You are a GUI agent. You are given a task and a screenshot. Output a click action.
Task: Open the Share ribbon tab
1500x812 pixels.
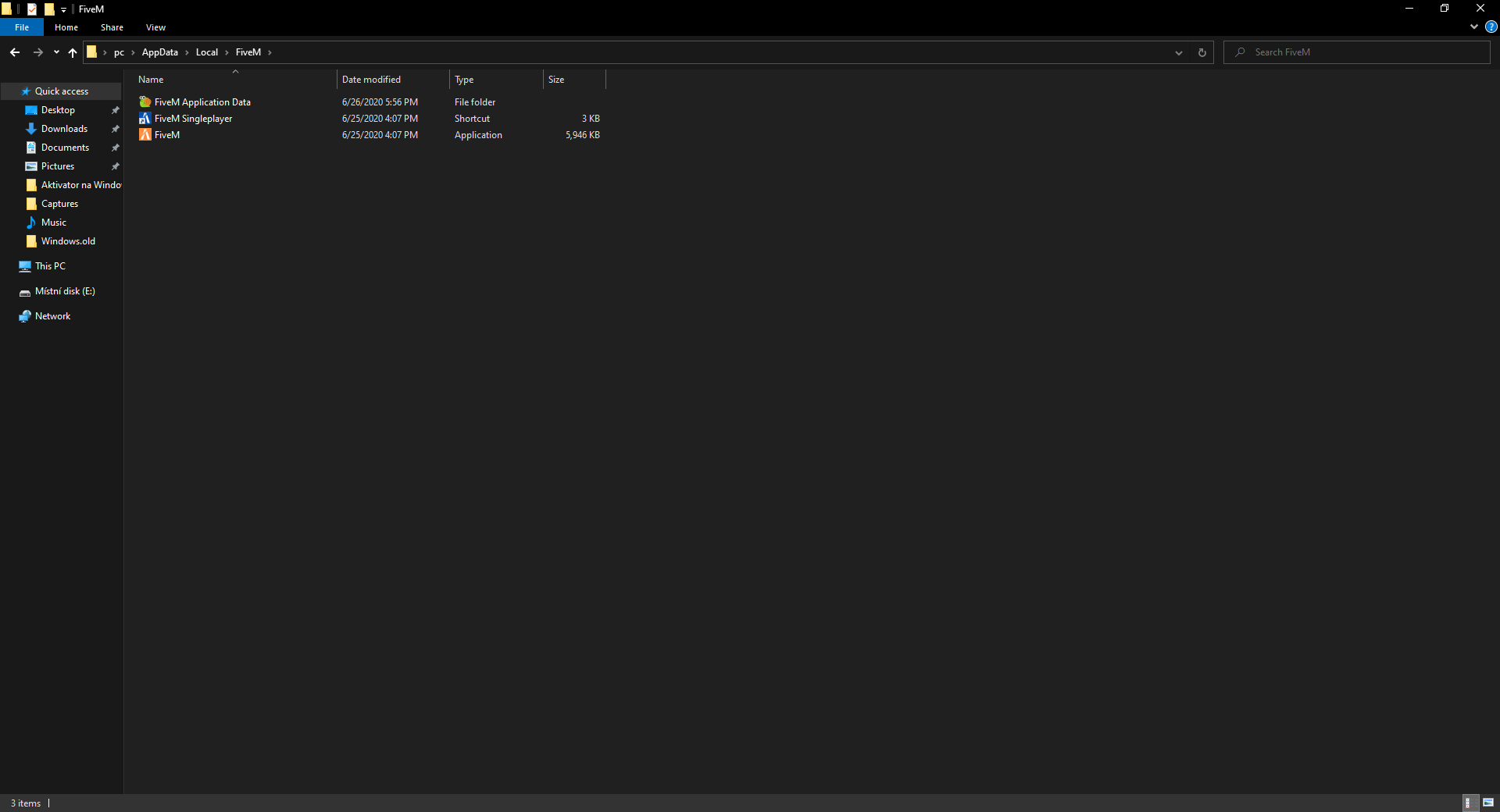coord(112,27)
